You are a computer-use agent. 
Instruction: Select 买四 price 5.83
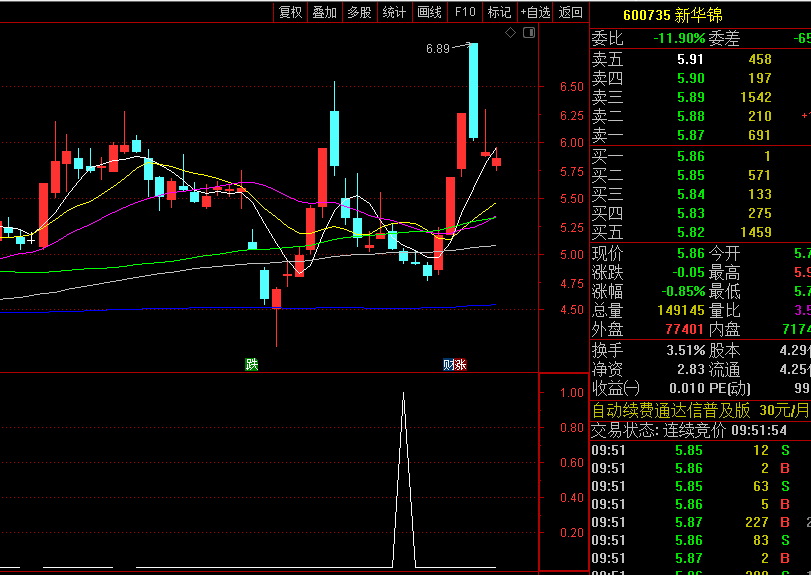[690, 213]
